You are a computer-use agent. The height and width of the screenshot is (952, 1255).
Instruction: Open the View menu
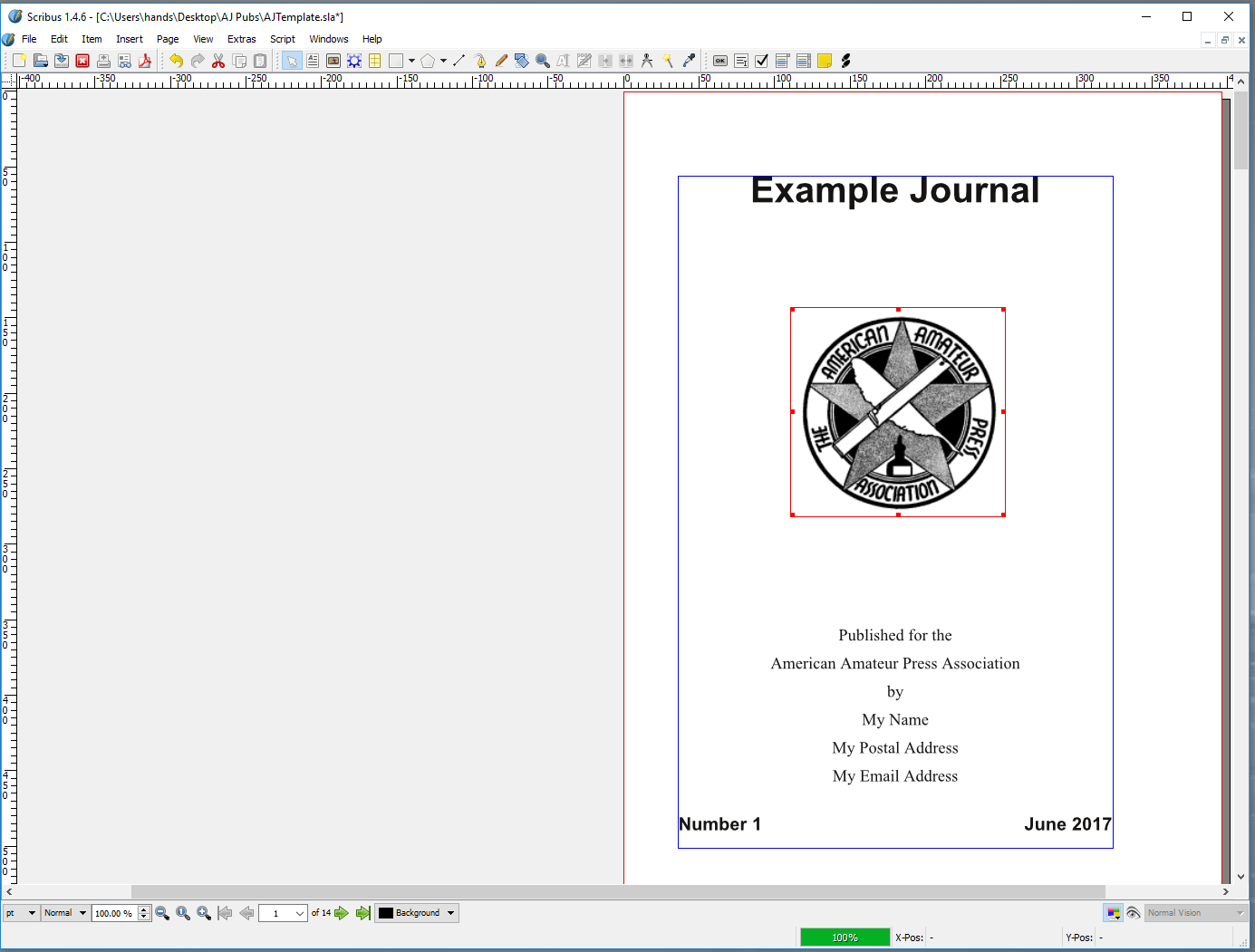[203, 39]
